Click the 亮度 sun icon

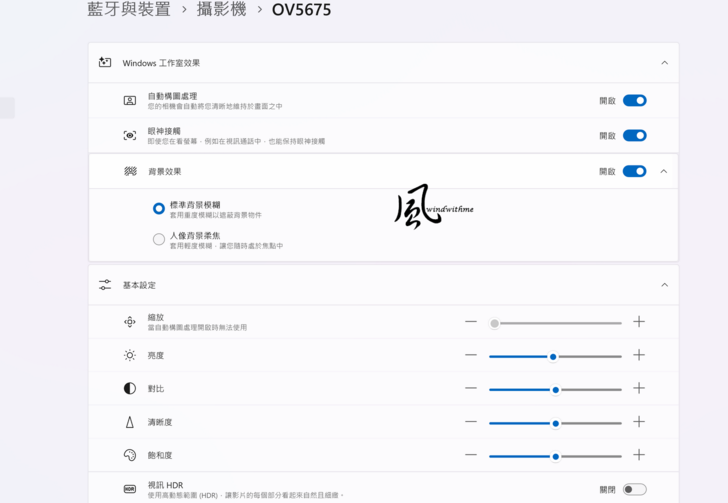click(130, 355)
